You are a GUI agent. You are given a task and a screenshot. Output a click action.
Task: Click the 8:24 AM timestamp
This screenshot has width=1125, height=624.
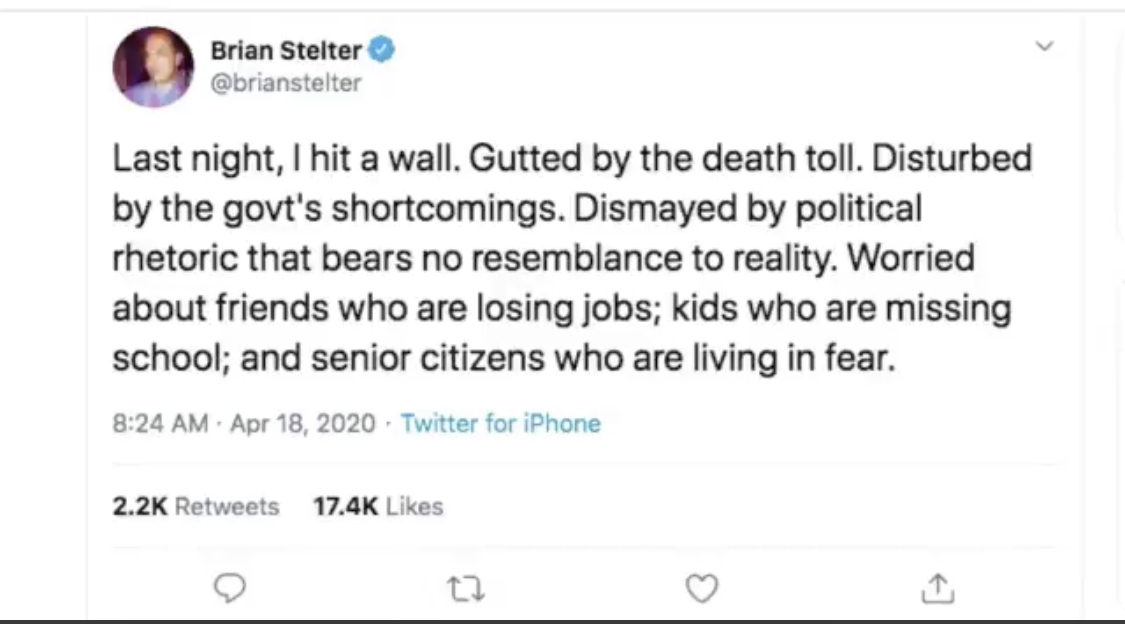[x=160, y=423]
